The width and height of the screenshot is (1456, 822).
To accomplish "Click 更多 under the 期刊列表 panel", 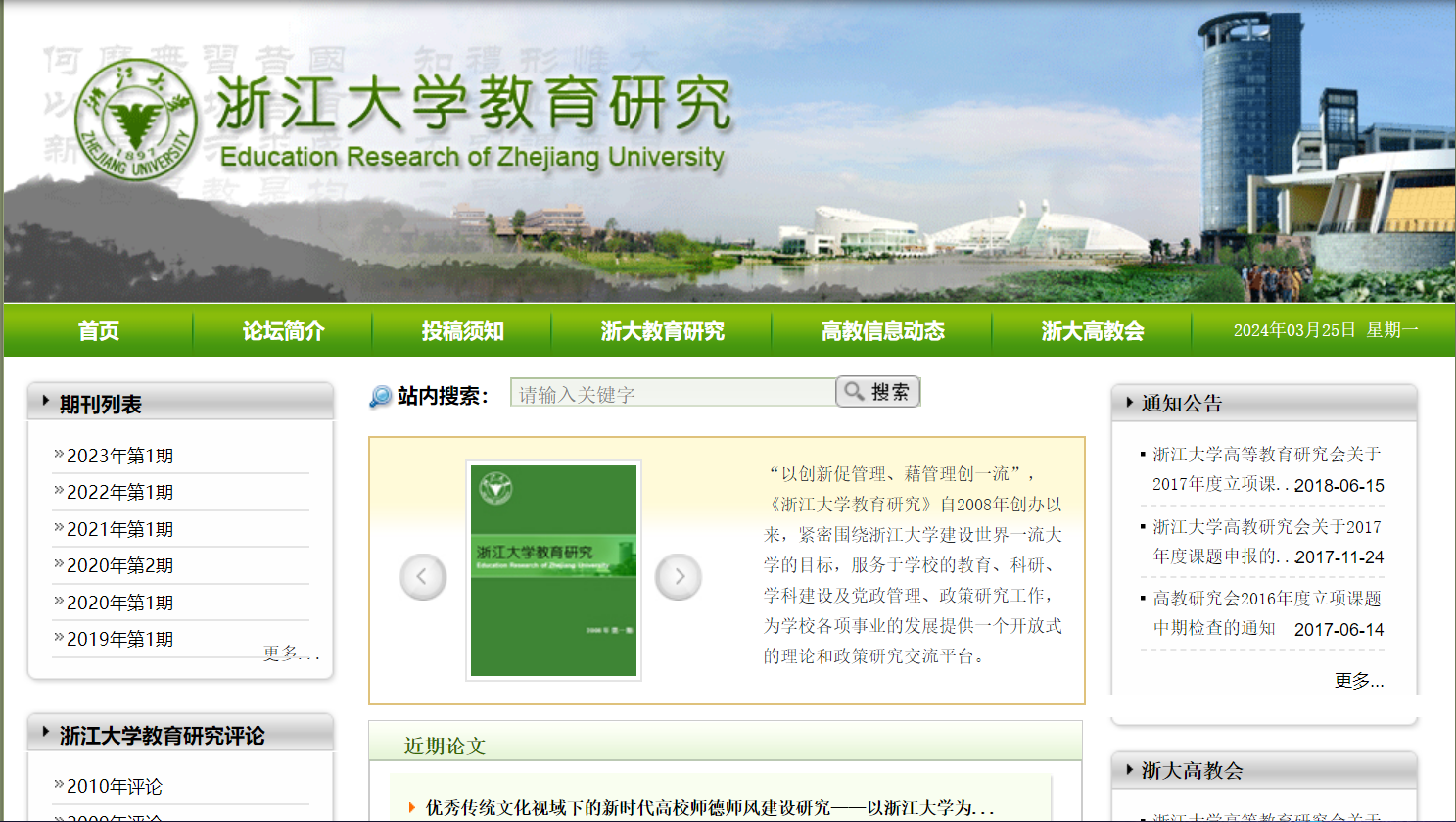I will [291, 653].
